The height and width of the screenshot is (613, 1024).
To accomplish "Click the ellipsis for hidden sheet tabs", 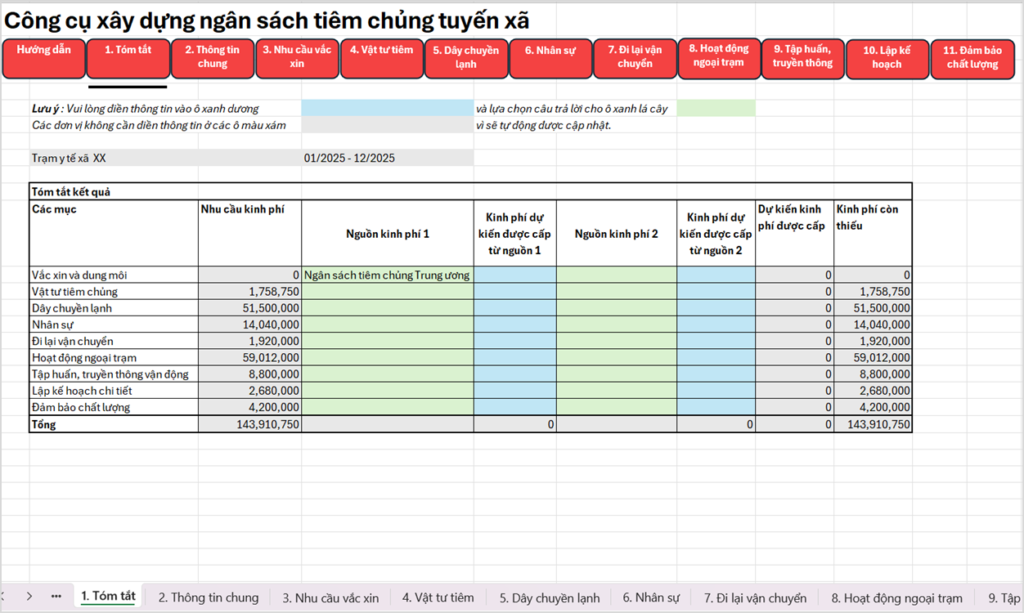I will pyautogui.click(x=56, y=596).
